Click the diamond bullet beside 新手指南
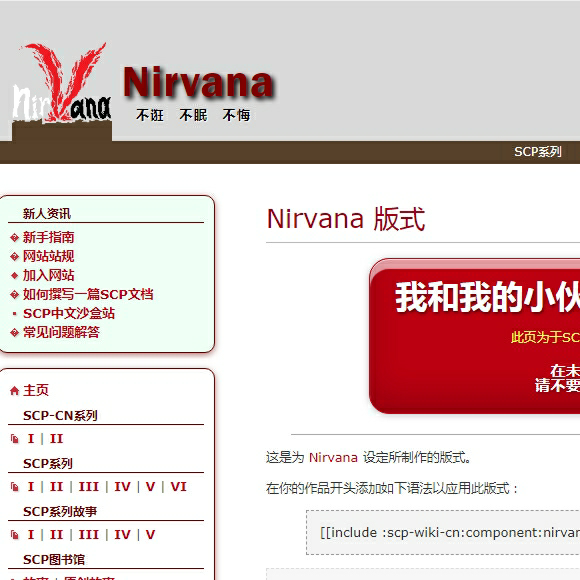This screenshot has height=580, width=580. coord(14,237)
